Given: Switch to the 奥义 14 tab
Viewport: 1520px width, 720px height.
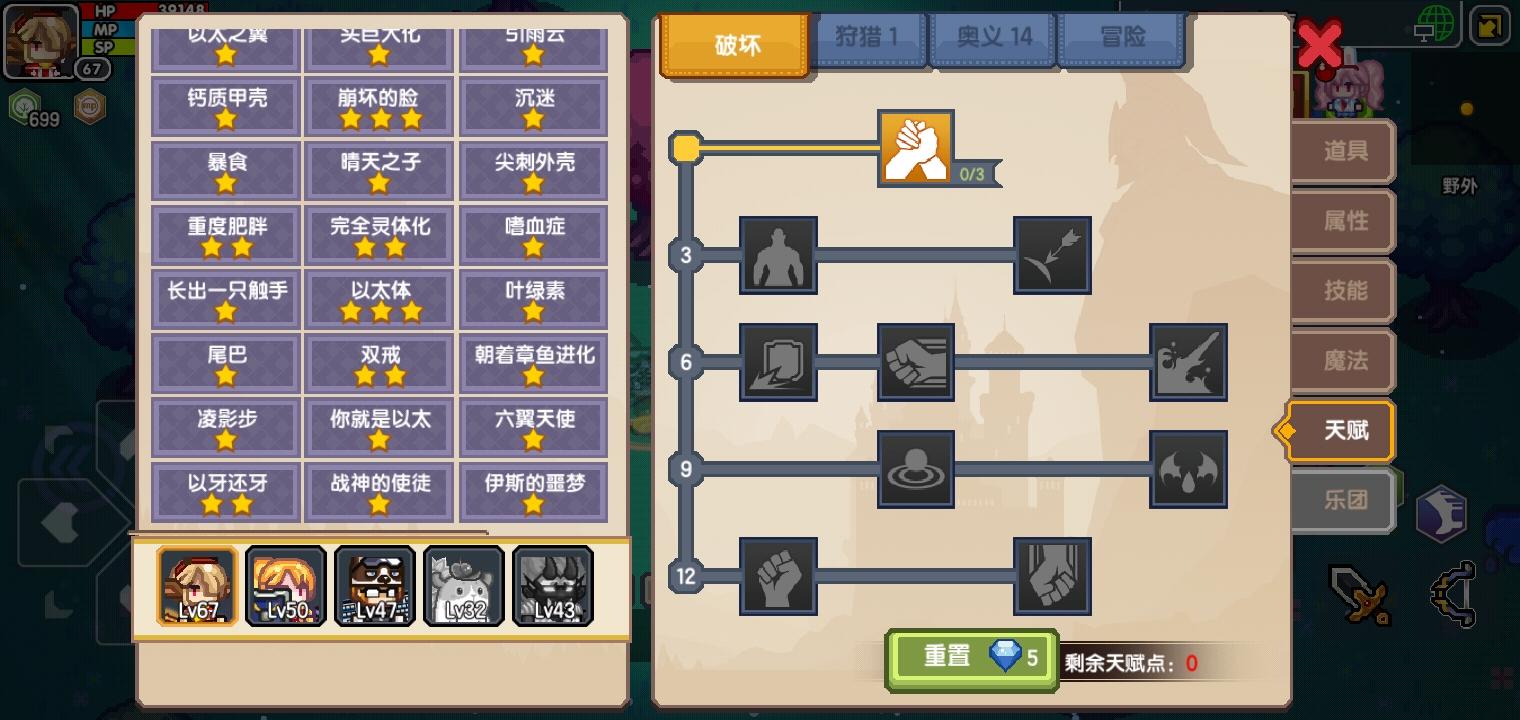Looking at the screenshot, I should point(993,39).
